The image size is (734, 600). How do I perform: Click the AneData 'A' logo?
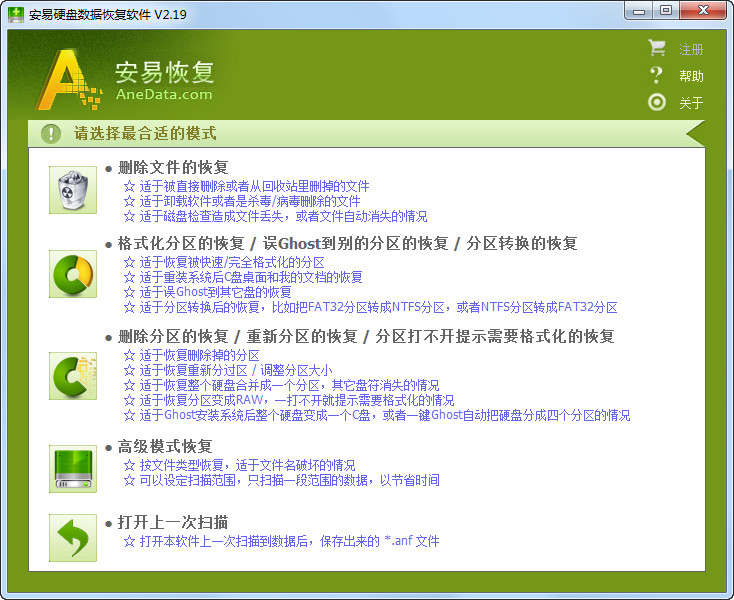(x=69, y=80)
